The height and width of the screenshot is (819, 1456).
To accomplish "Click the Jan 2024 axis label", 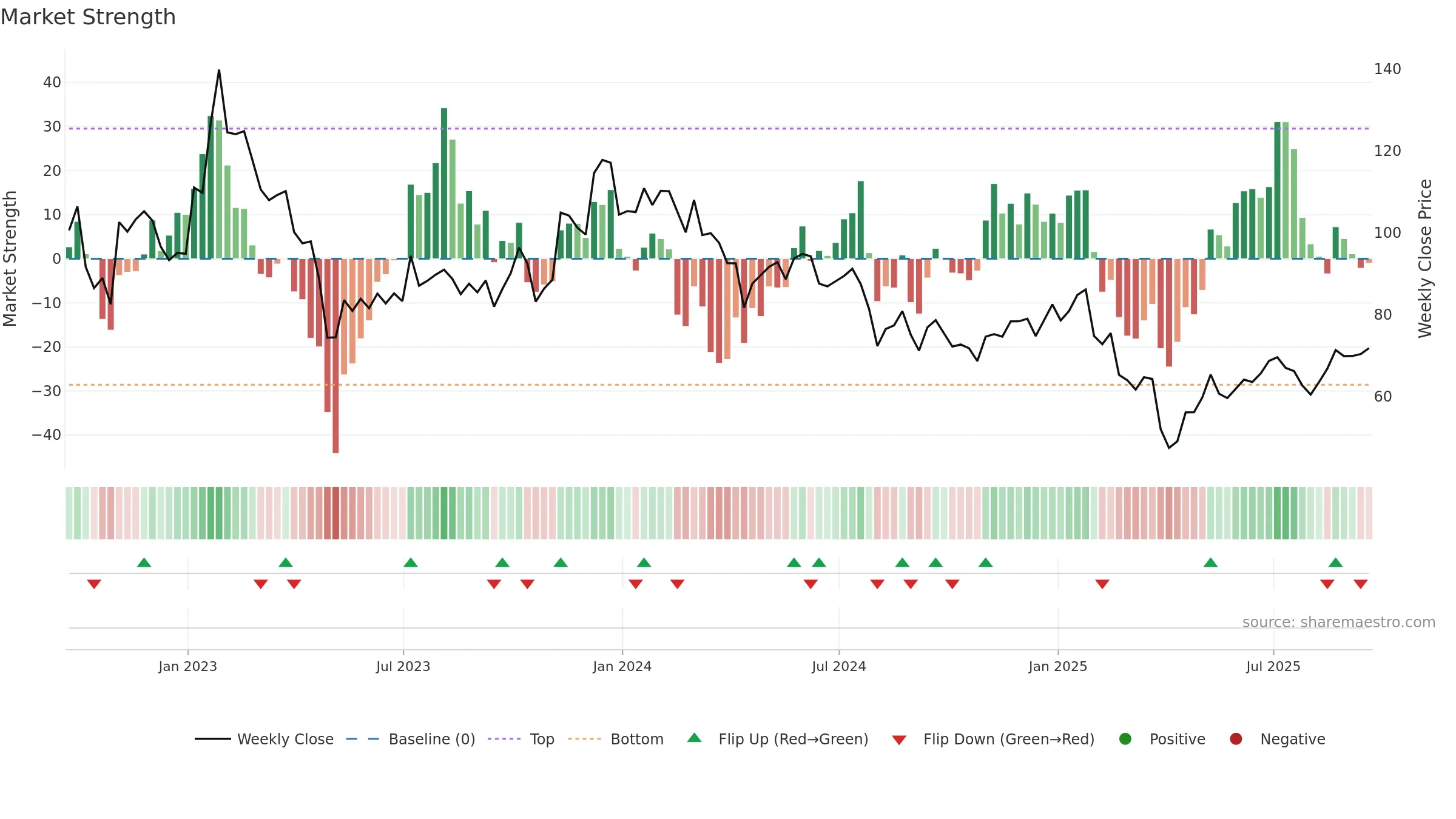I will [622, 666].
